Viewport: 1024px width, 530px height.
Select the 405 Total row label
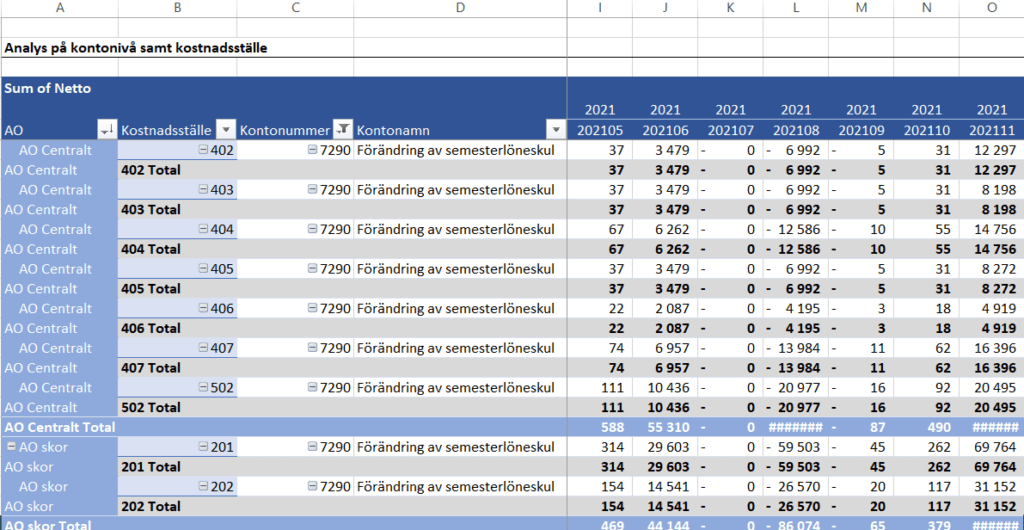[151, 289]
